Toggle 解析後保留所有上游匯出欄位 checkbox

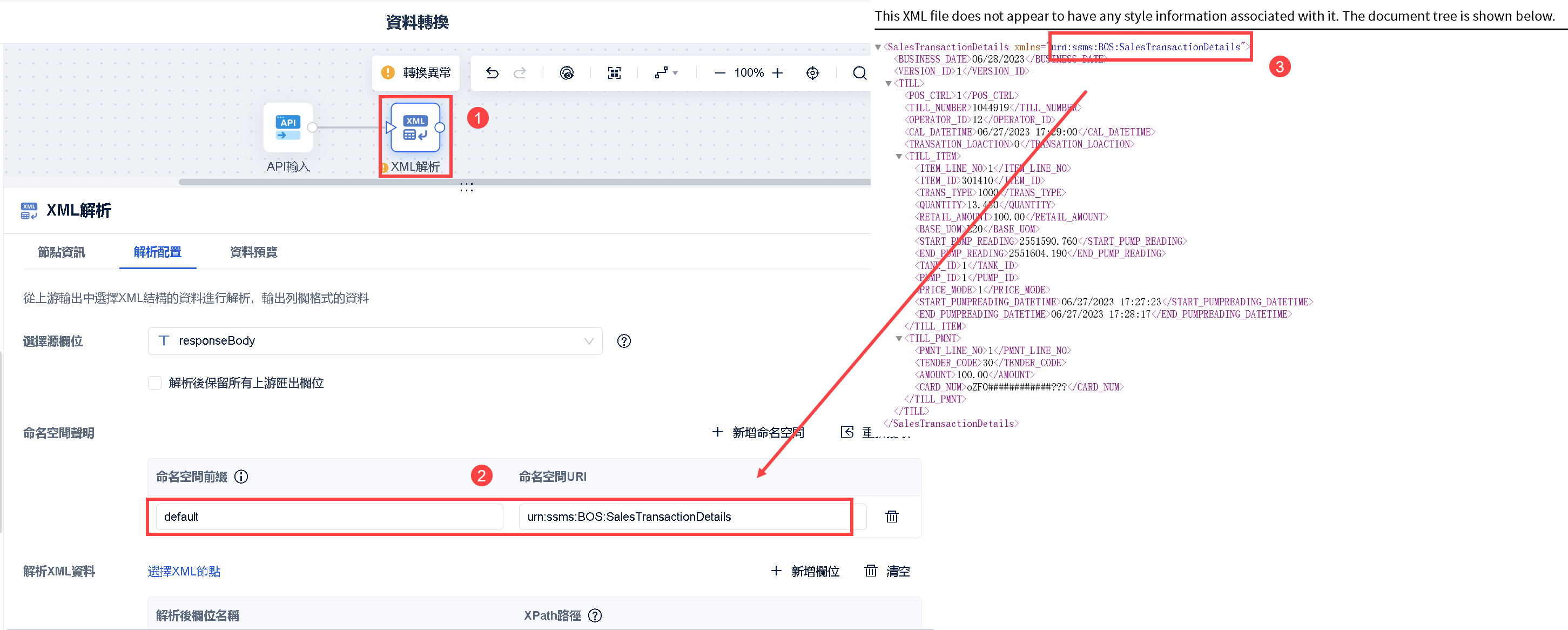click(x=154, y=383)
